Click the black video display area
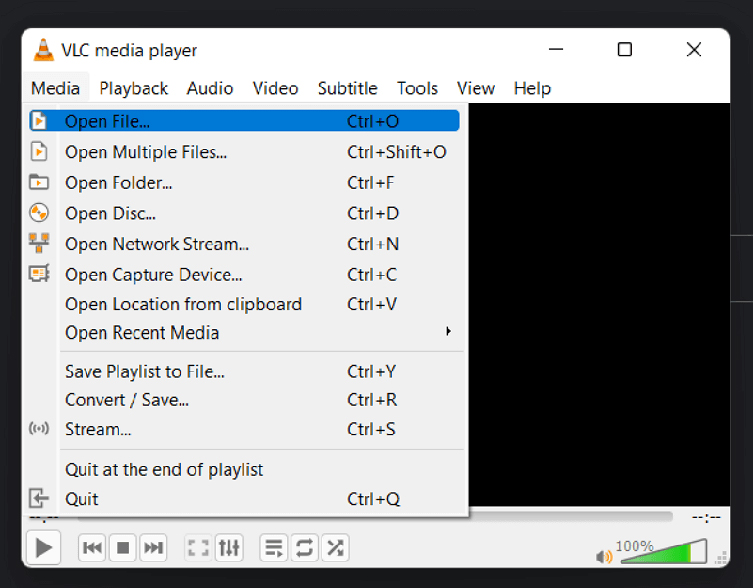753x588 pixels. [x=599, y=304]
